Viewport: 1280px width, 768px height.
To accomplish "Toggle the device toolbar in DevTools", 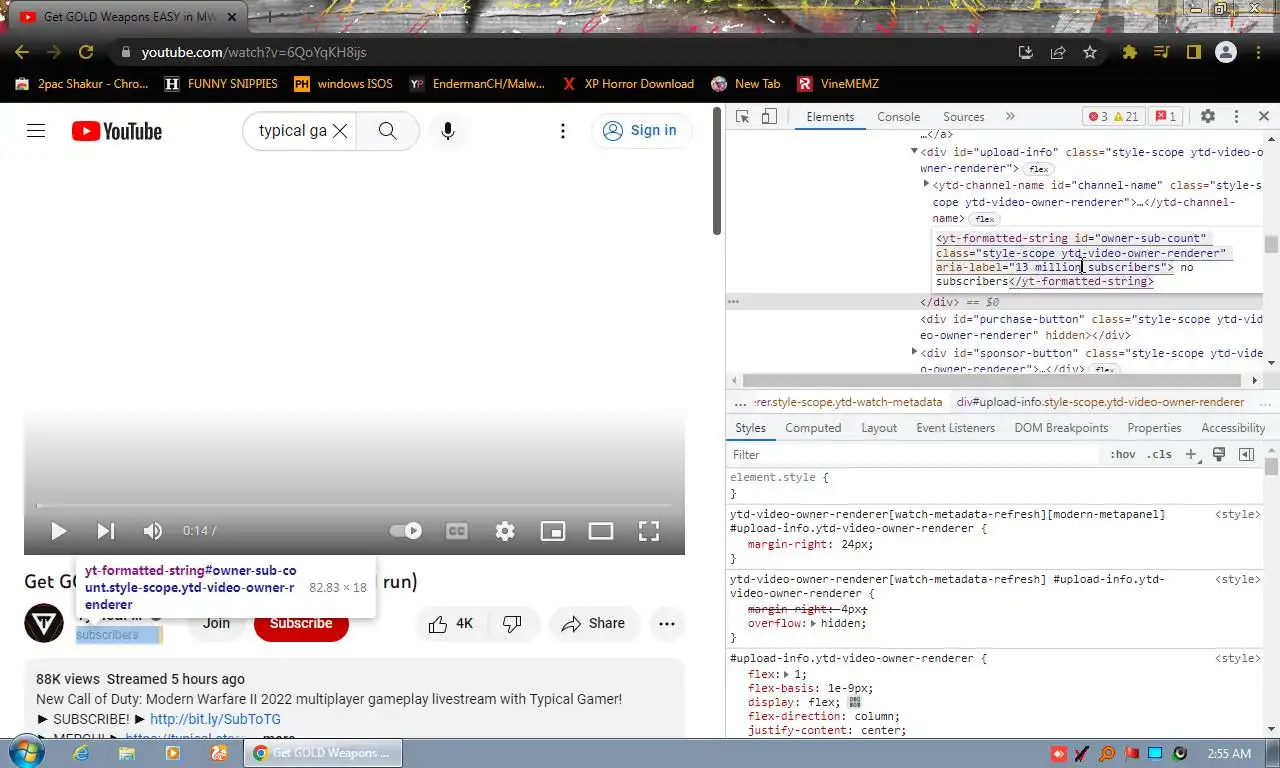I will pos(769,117).
